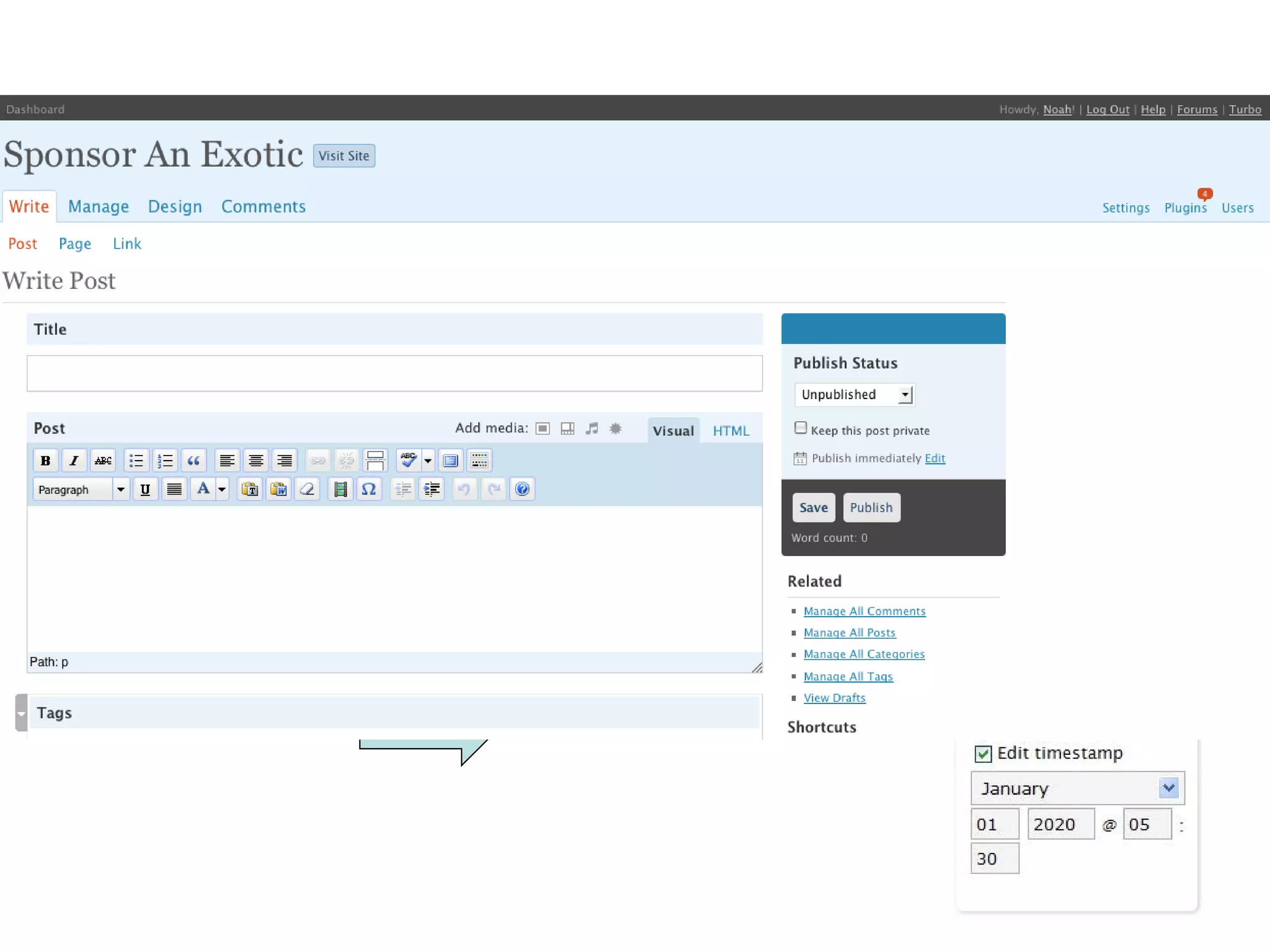Click into the Title input field
The image size is (1270, 952).
(x=394, y=373)
